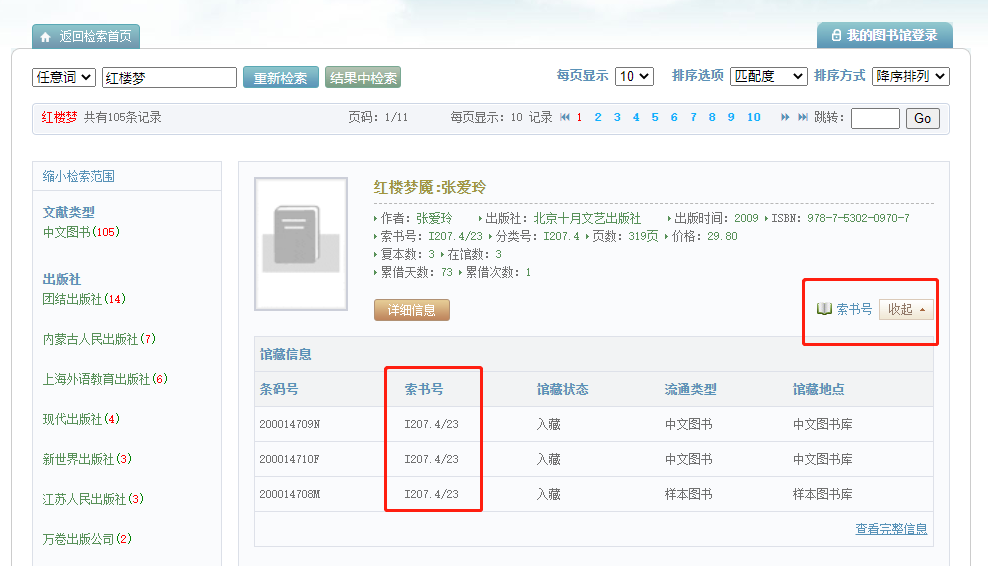Screen dimensions: 988x566
Task: Click the 馆藏地点 column header
Action: pyautogui.click(x=818, y=390)
